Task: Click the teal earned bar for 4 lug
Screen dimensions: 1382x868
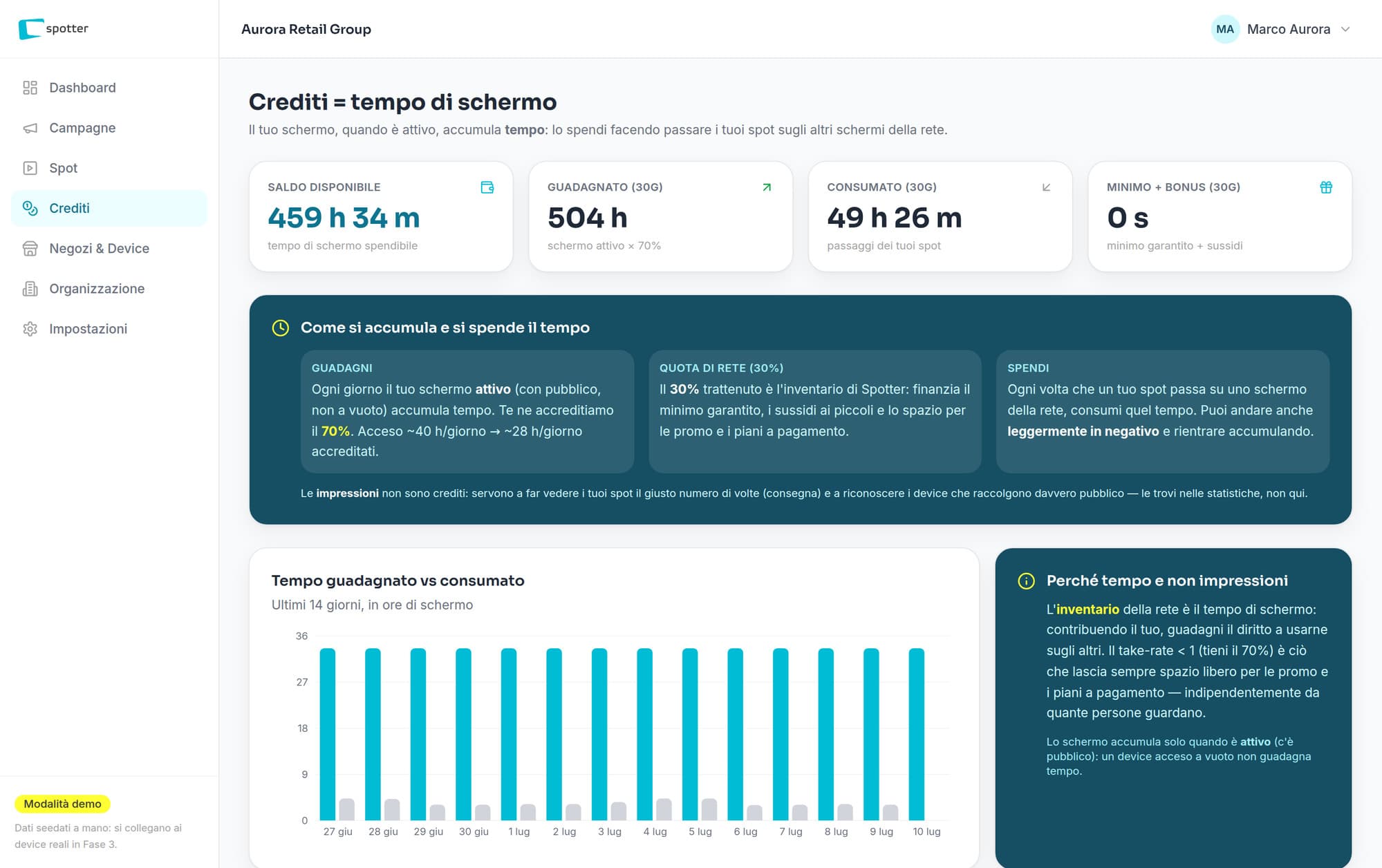Action: (x=644, y=734)
